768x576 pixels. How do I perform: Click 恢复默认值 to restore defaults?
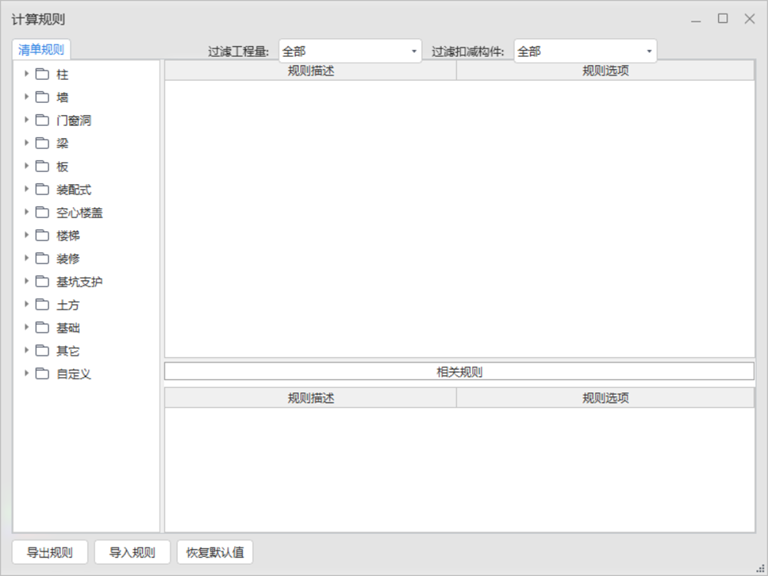(x=215, y=552)
